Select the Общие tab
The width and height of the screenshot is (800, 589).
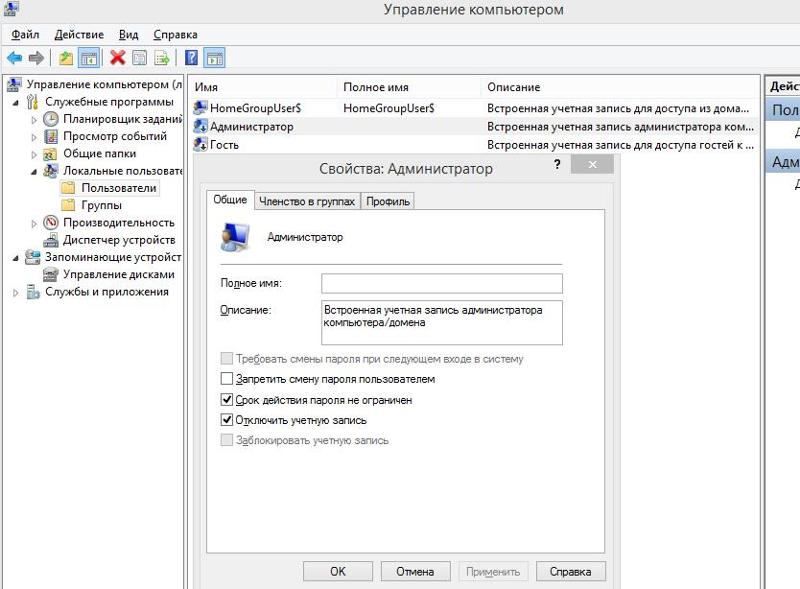click(x=230, y=200)
